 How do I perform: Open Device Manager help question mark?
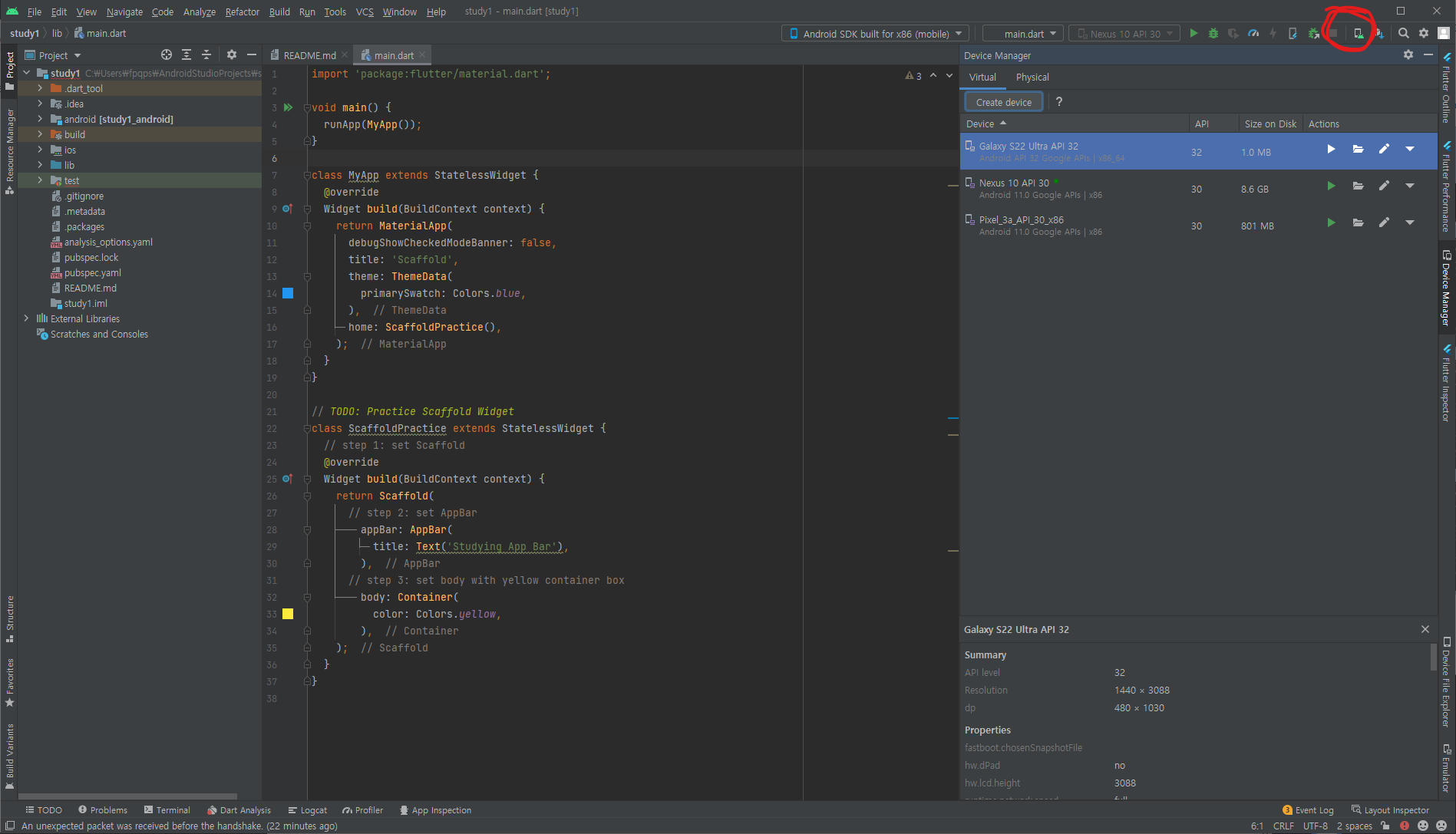pos(1059,101)
